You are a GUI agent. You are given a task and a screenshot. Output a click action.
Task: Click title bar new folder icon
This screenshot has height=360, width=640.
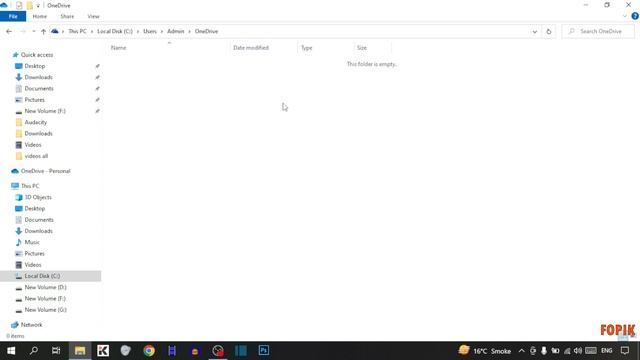[x=29, y=6]
